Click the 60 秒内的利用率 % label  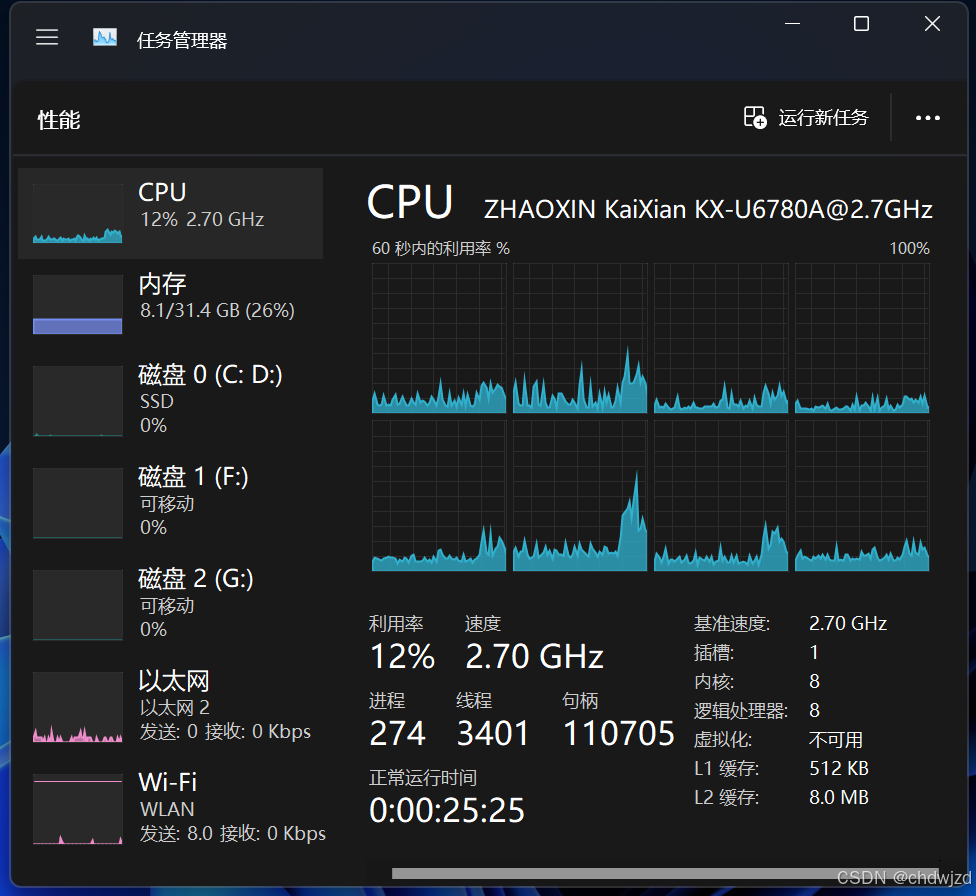point(441,248)
